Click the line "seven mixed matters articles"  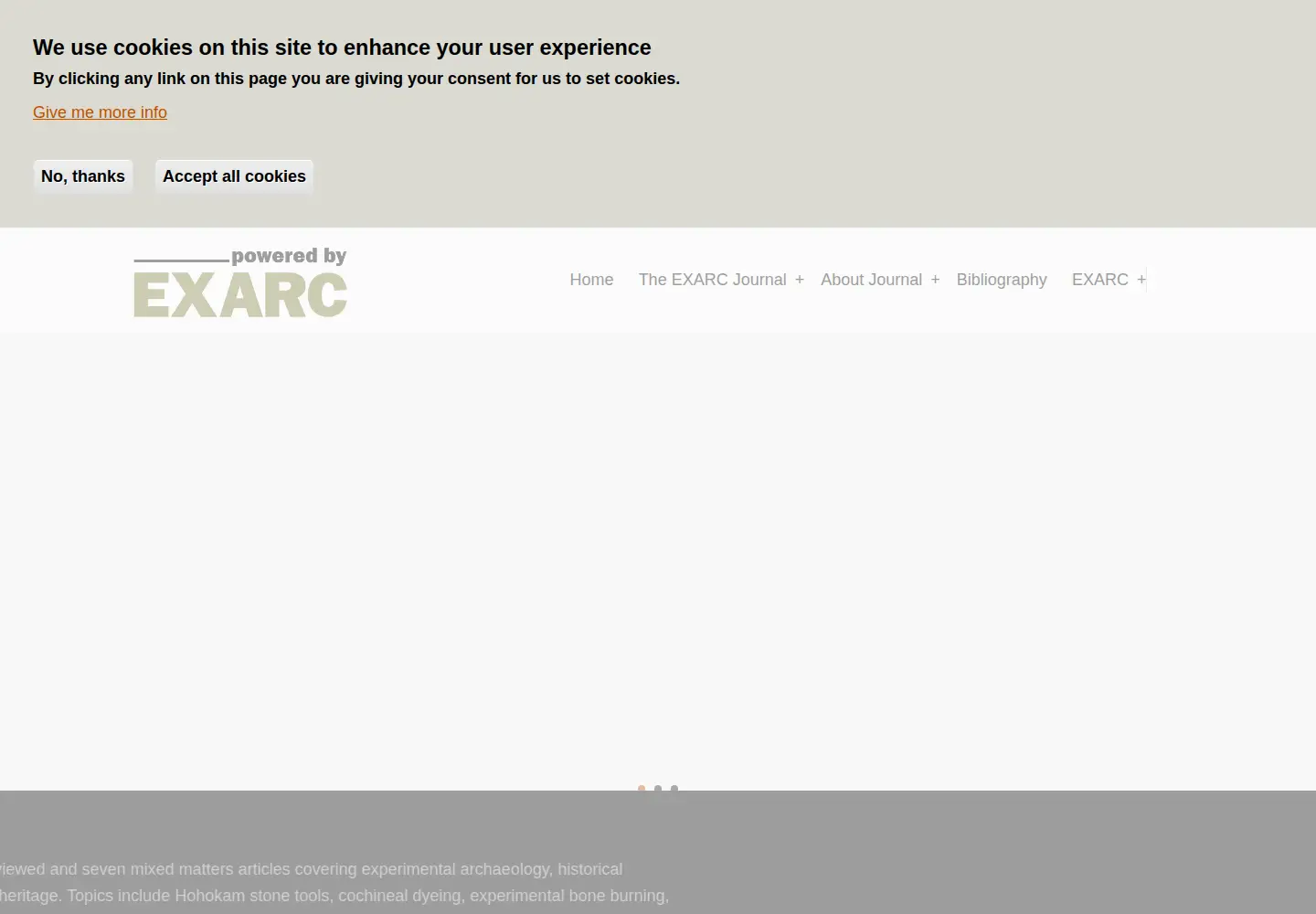311,869
